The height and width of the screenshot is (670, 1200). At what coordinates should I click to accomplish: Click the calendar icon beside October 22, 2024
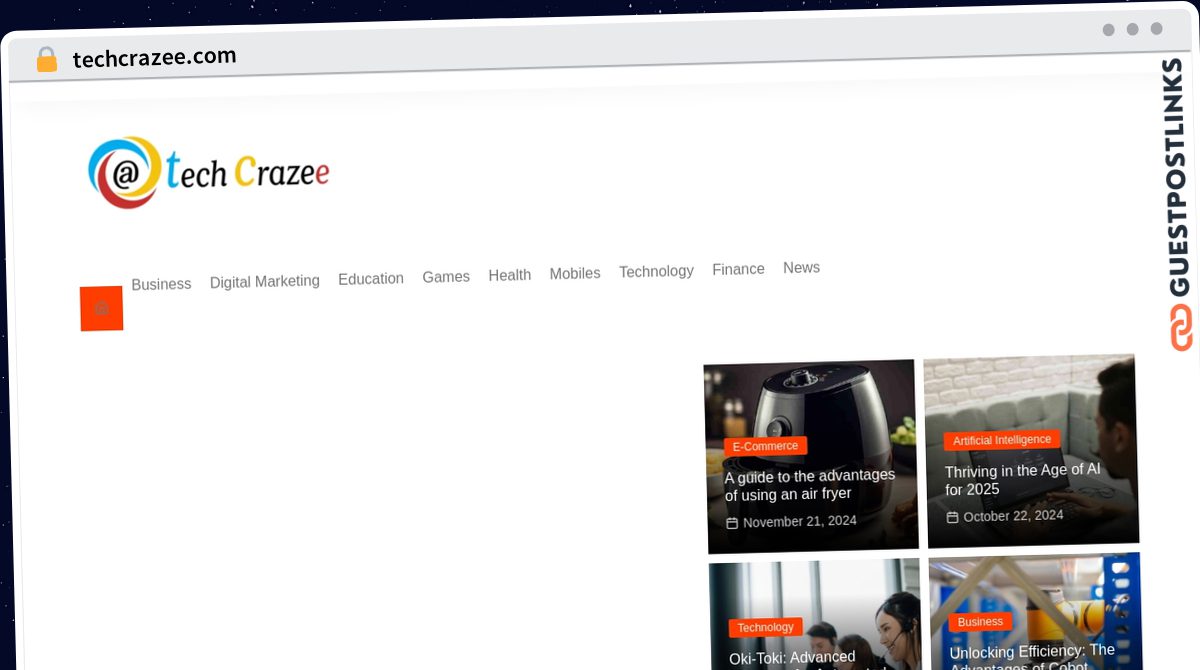(953, 517)
